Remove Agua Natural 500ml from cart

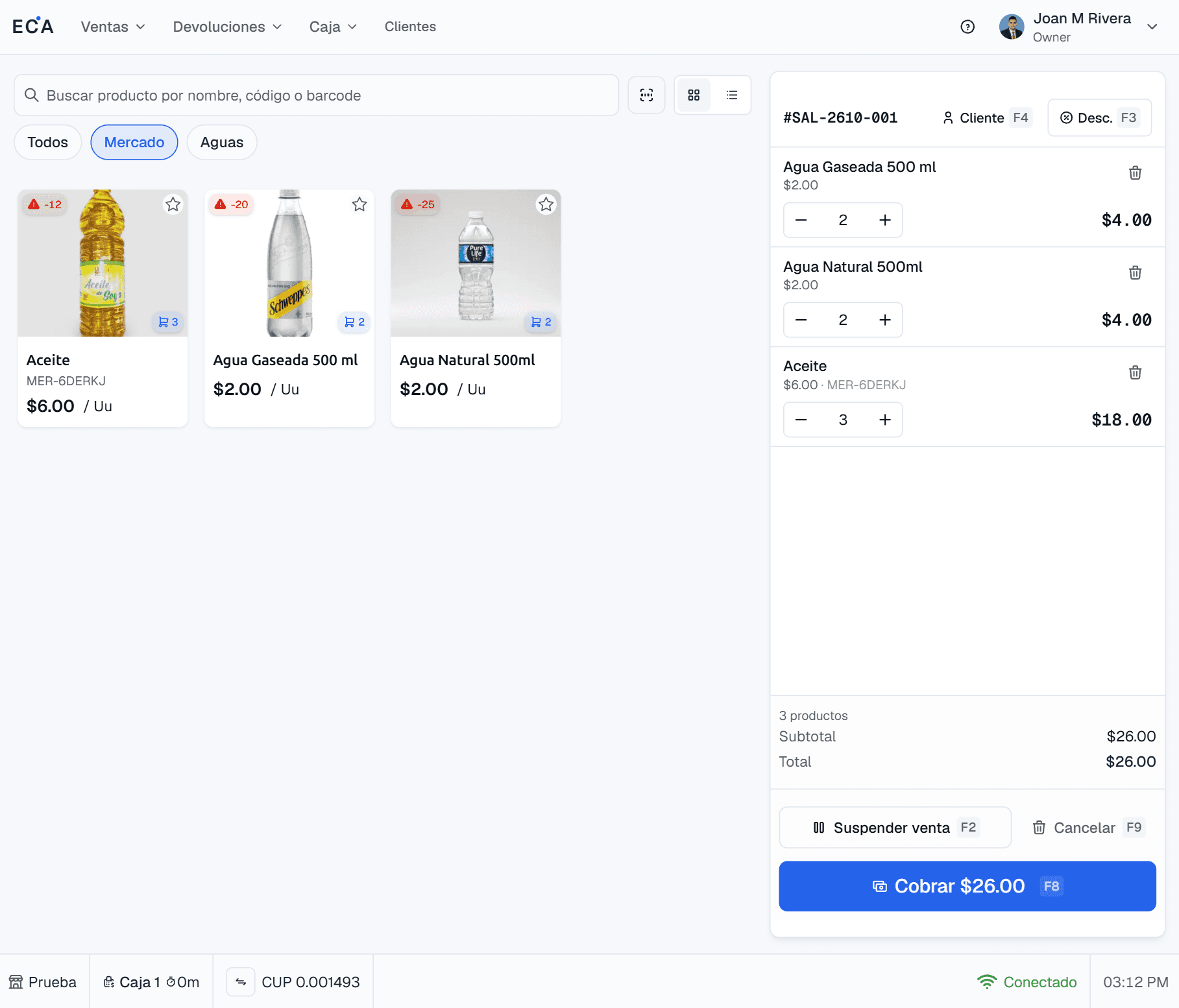coord(1135,273)
